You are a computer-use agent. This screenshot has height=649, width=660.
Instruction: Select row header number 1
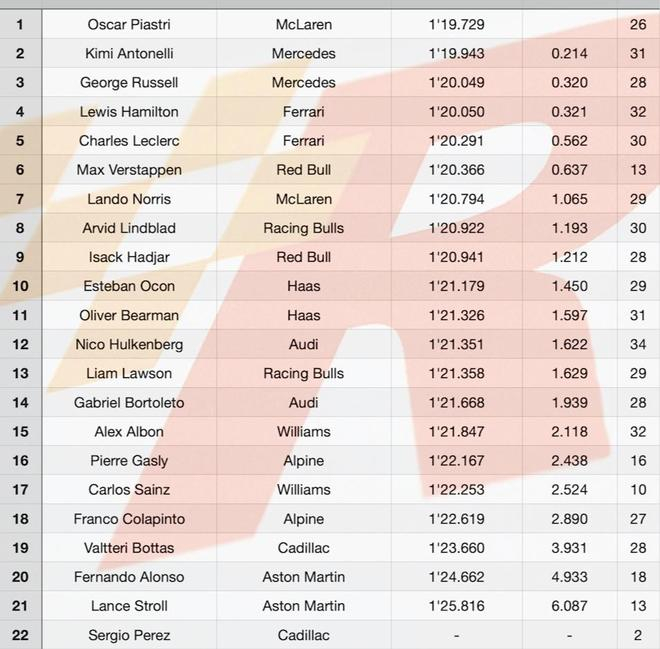(21, 24)
